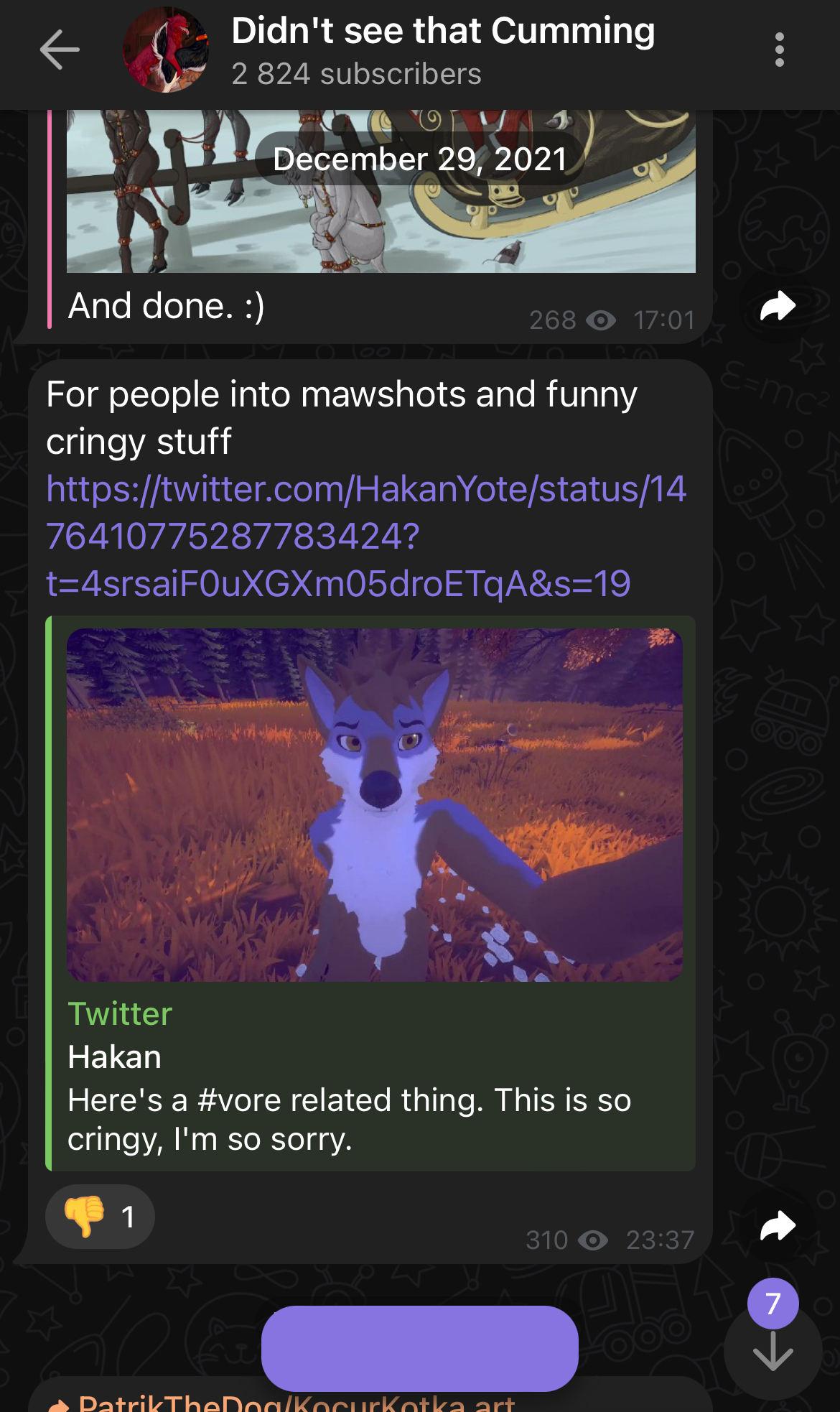This screenshot has width=840, height=1412.
Task: Click the eye views icon beside 268
Action: click(601, 320)
